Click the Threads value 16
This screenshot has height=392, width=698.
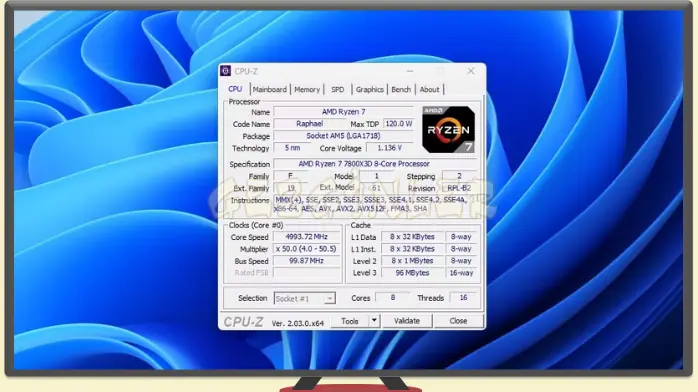click(x=463, y=297)
